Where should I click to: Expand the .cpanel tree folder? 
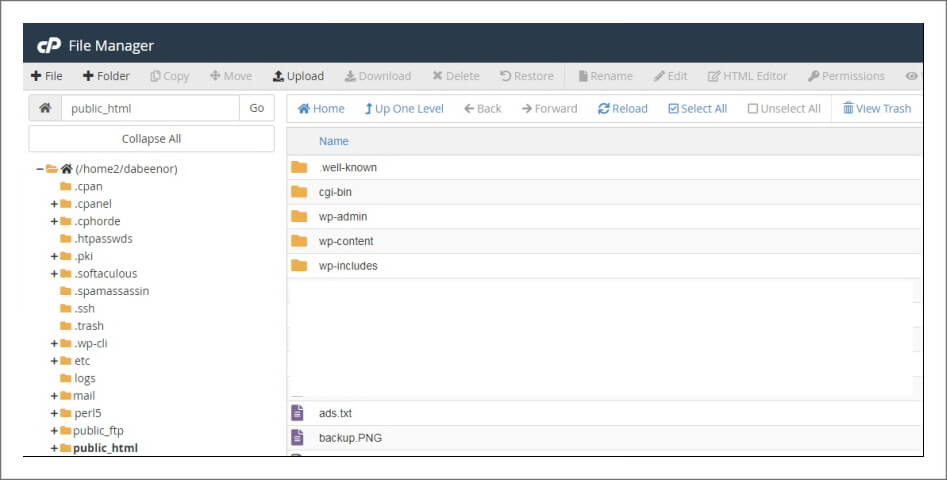[x=54, y=204]
